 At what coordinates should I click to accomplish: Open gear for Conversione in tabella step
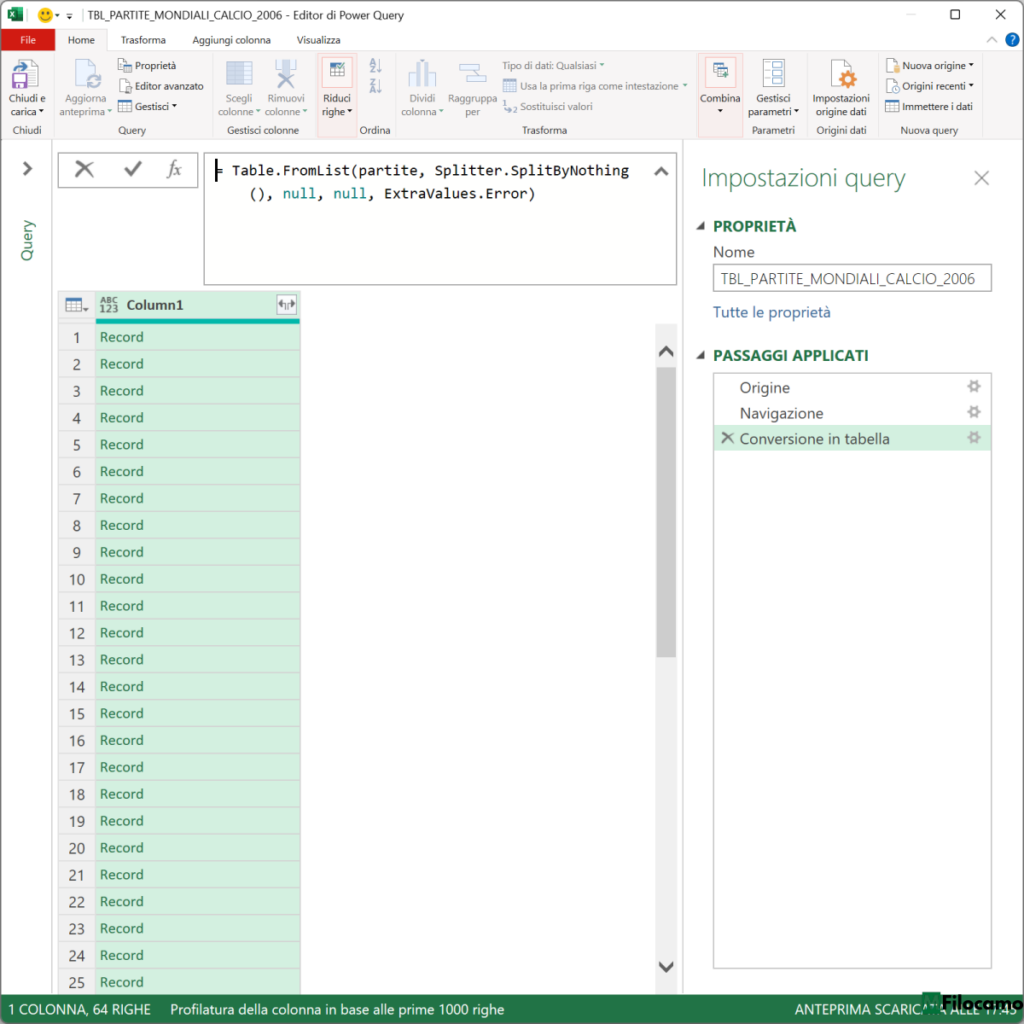974,438
